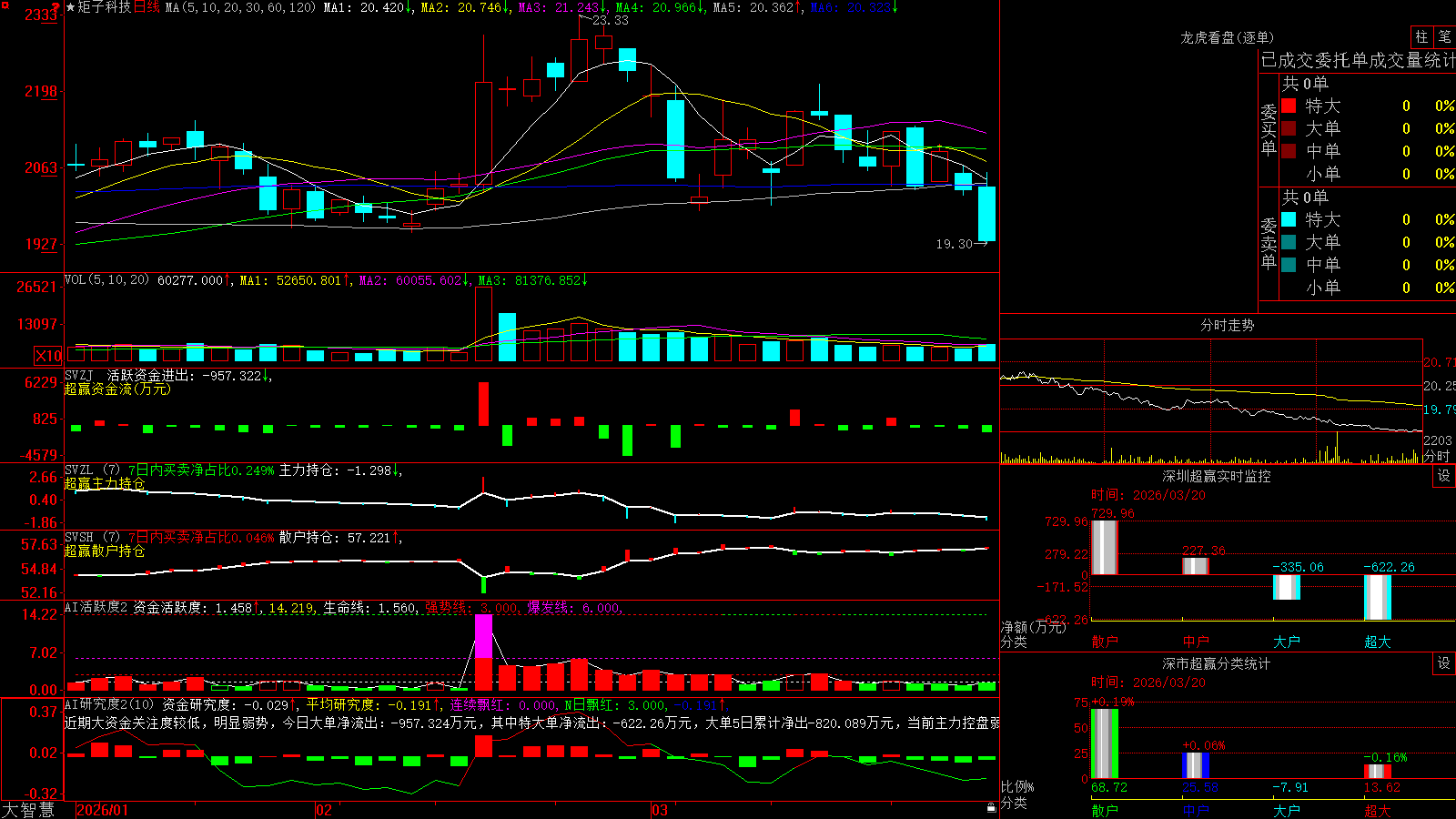This screenshot has height=819, width=1456.
Task: Click the 大智慧 logo at bottom left
Action: point(28,810)
